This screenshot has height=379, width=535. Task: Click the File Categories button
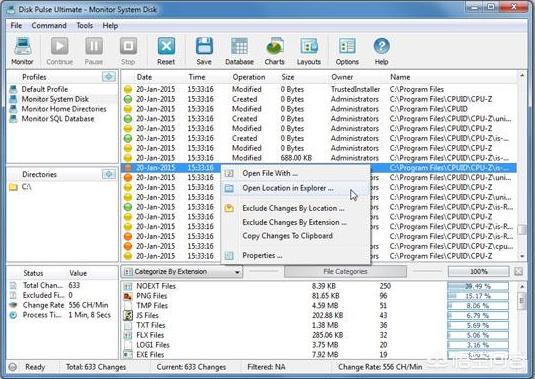point(345,272)
